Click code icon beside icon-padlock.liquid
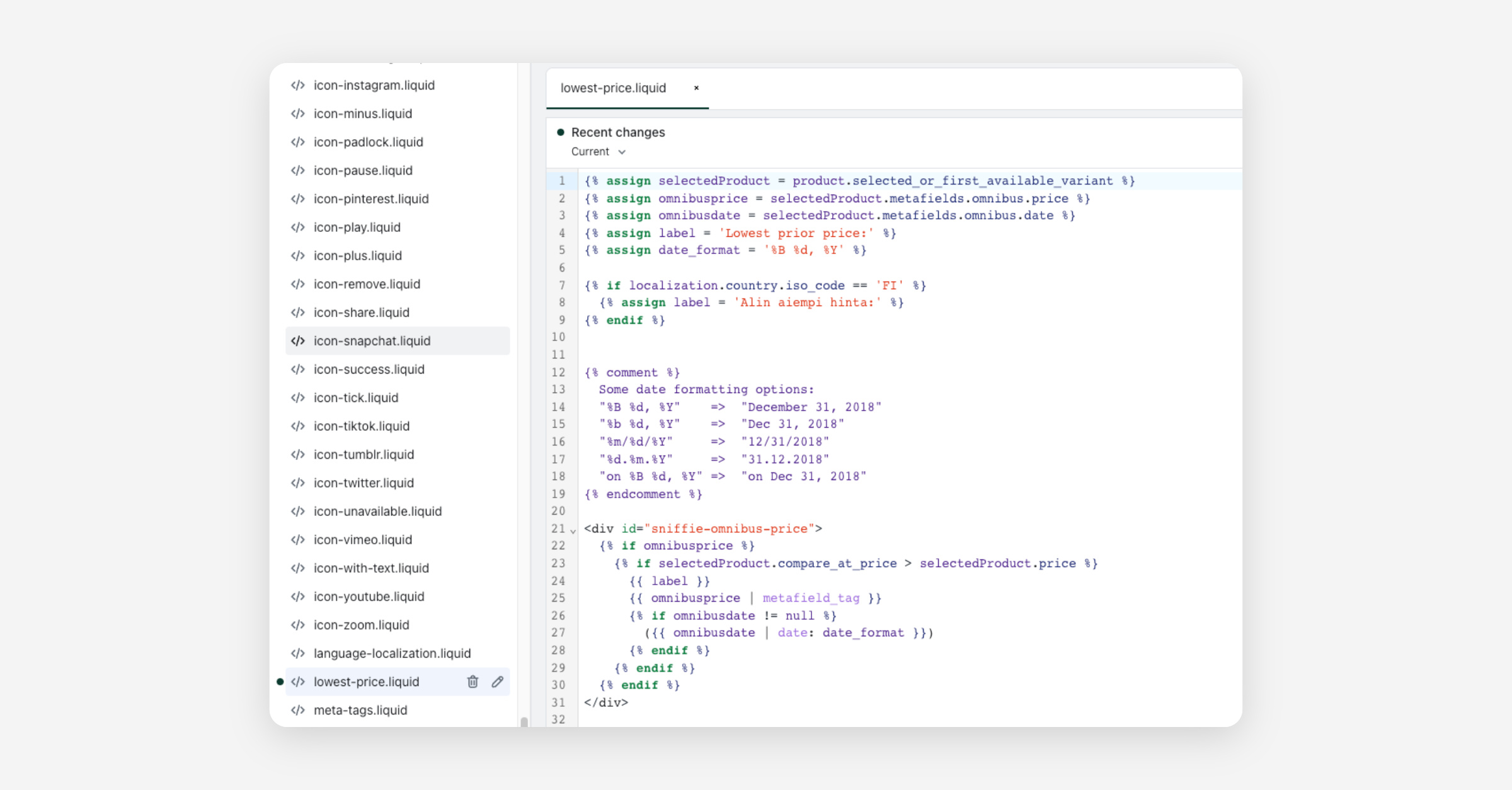 [298, 142]
